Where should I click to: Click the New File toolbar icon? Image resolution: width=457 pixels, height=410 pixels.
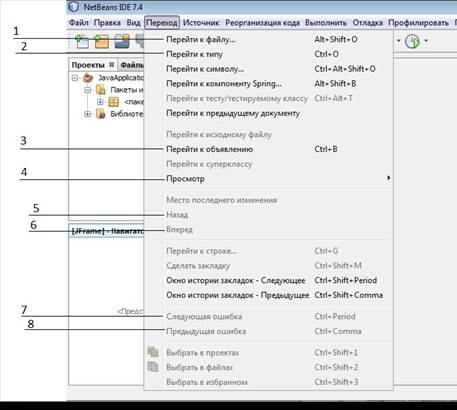click(82, 41)
